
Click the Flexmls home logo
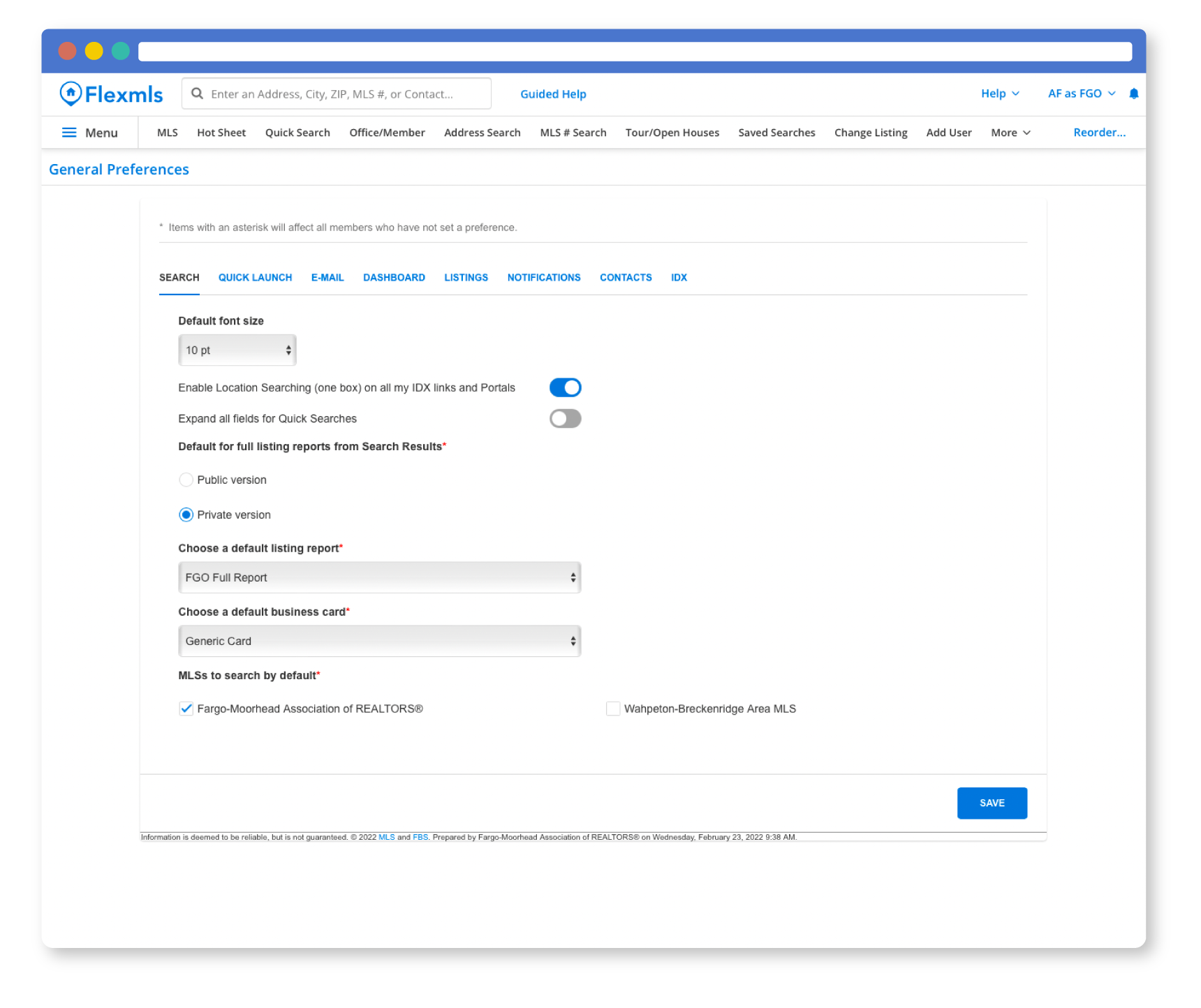pos(112,94)
